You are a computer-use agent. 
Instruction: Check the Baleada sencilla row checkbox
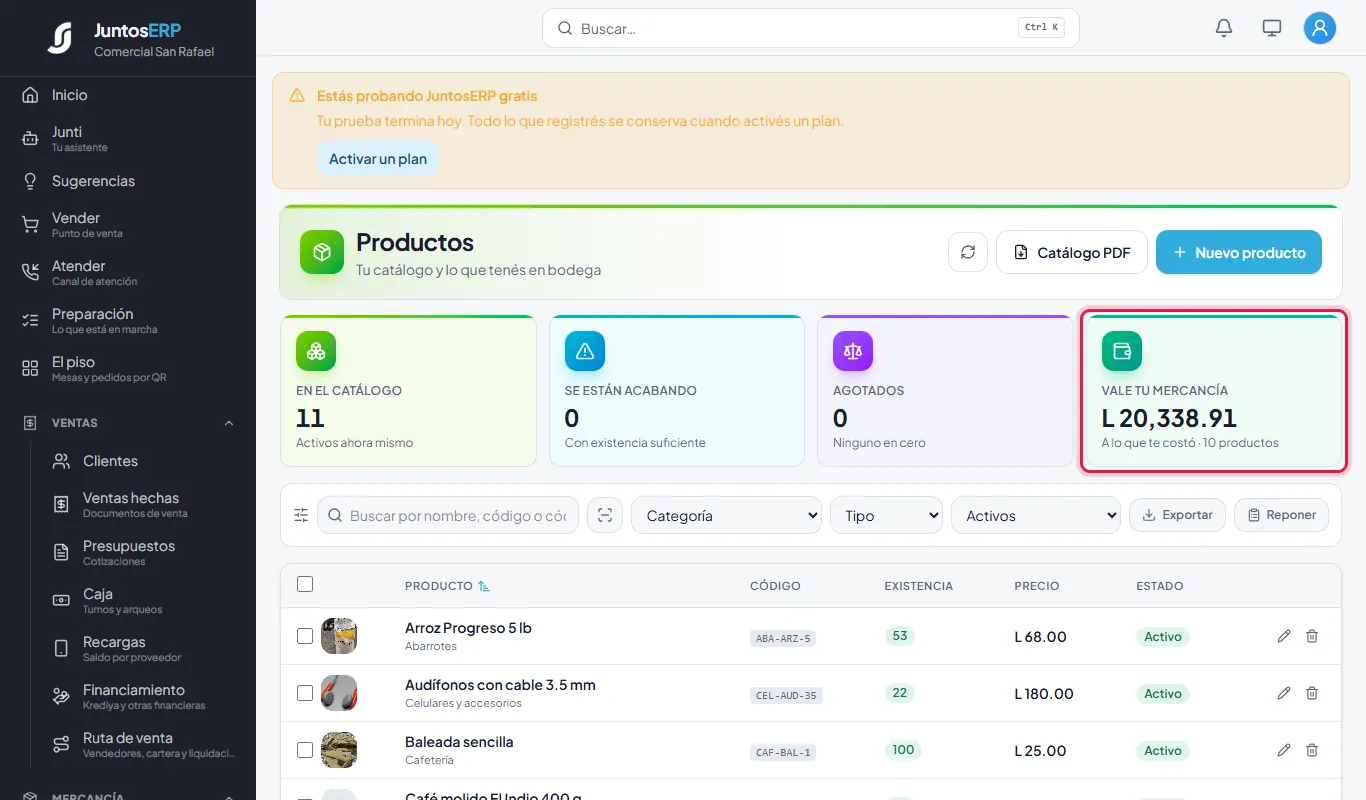point(305,750)
